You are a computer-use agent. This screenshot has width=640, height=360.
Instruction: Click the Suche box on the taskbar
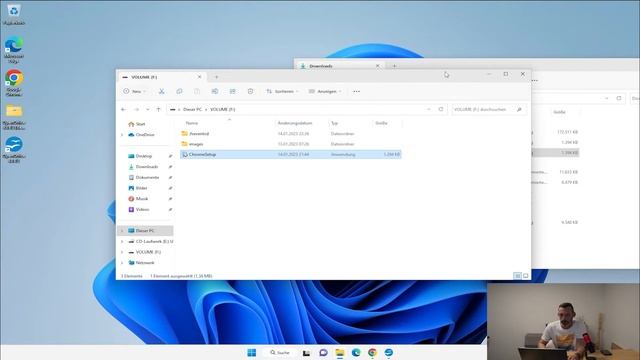tap(280, 352)
